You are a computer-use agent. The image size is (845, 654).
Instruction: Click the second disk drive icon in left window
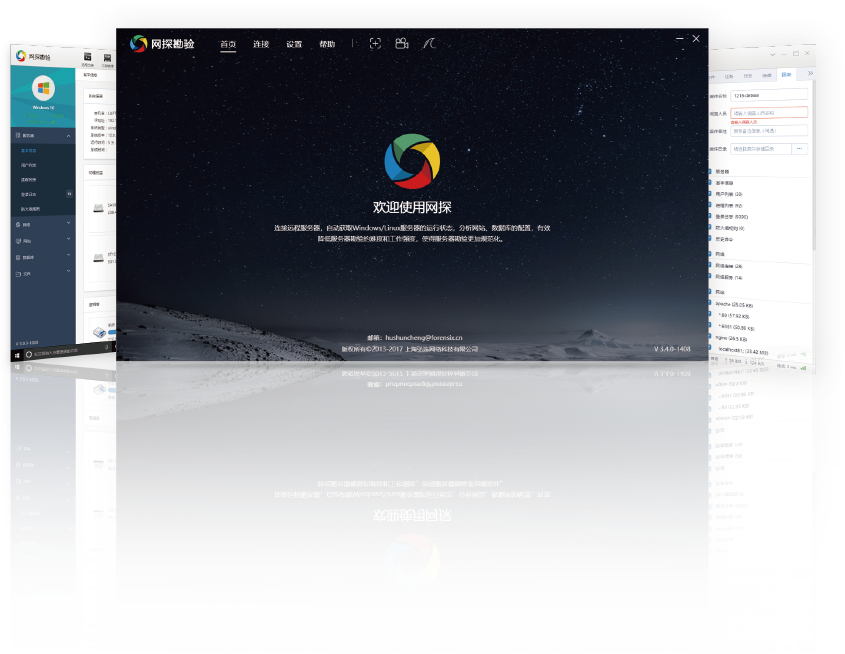(x=98, y=258)
